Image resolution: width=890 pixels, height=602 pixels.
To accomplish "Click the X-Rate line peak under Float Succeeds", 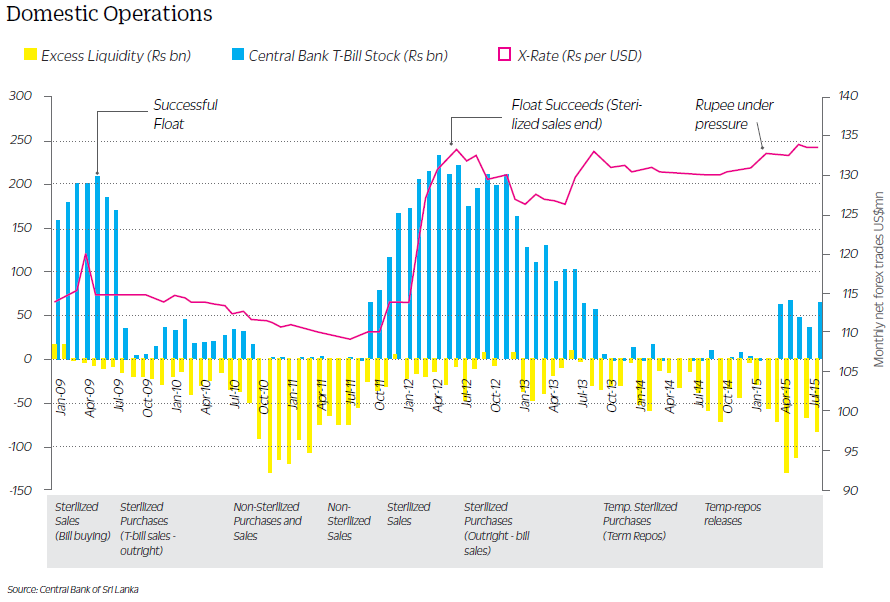I will 456,149.
